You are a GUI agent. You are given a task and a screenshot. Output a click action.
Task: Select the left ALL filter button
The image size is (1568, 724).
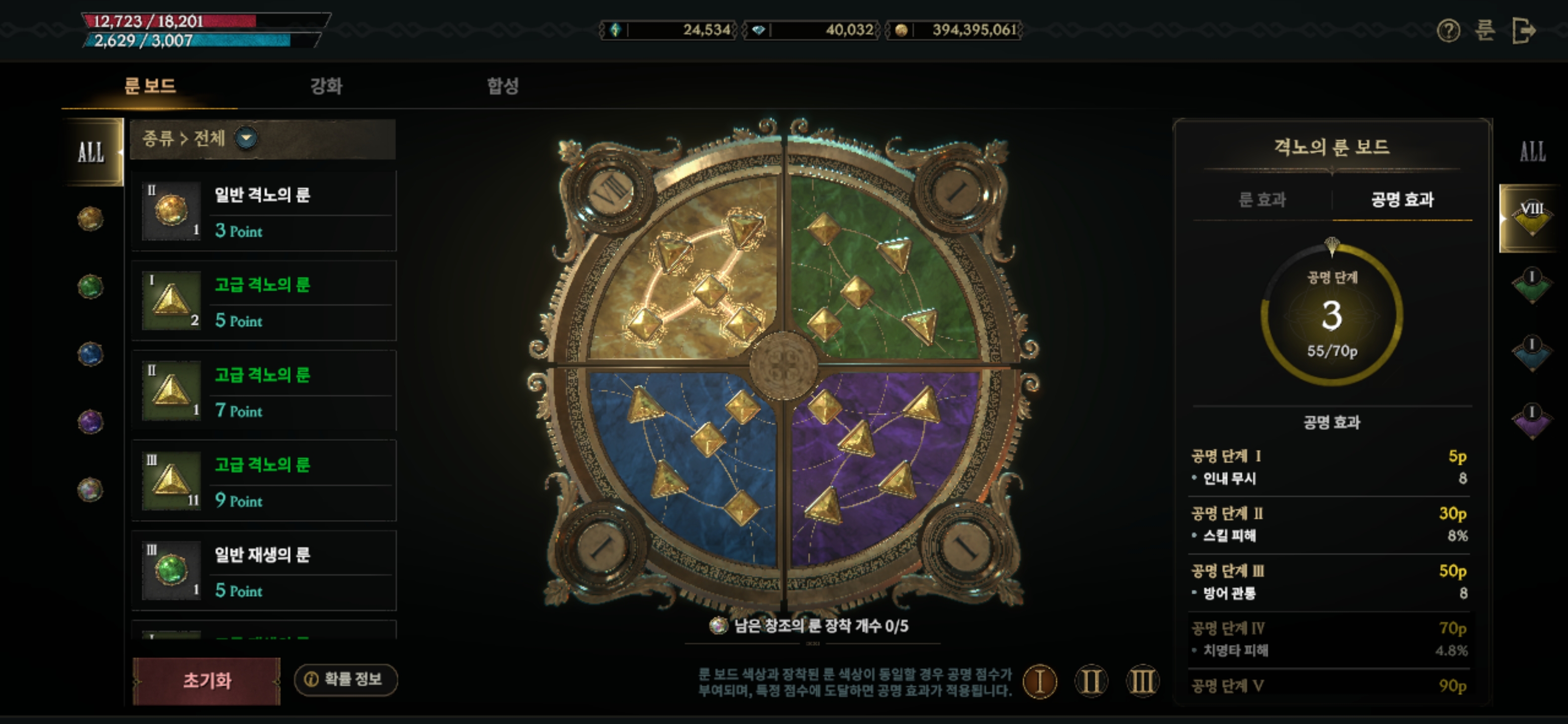[91, 152]
